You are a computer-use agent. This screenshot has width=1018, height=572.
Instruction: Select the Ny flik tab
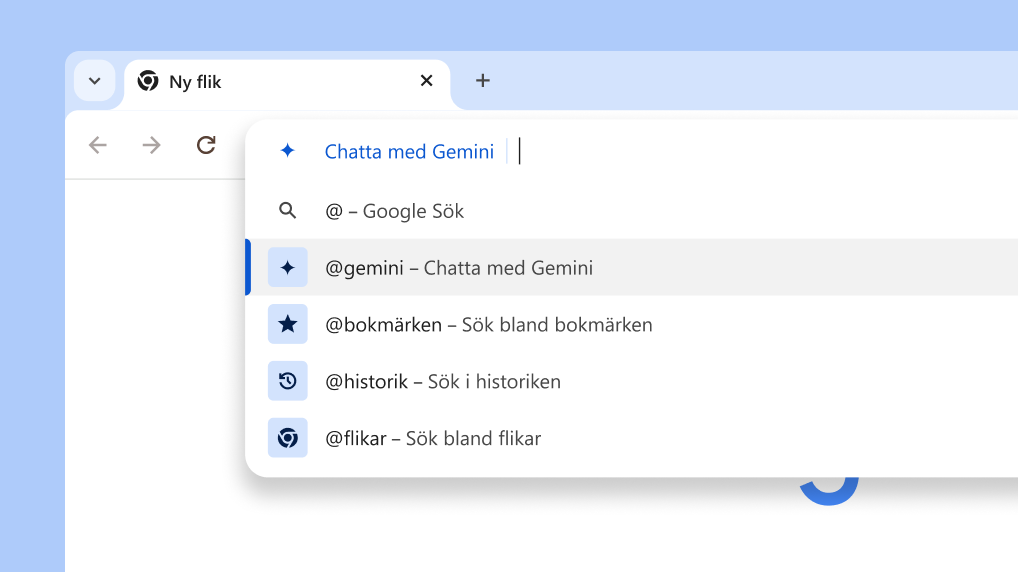(287, 82)
